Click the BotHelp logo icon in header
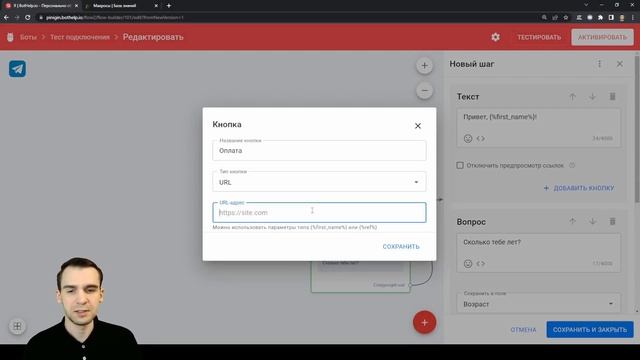Screen dimensions: 640x360 [x=10, y=37]
